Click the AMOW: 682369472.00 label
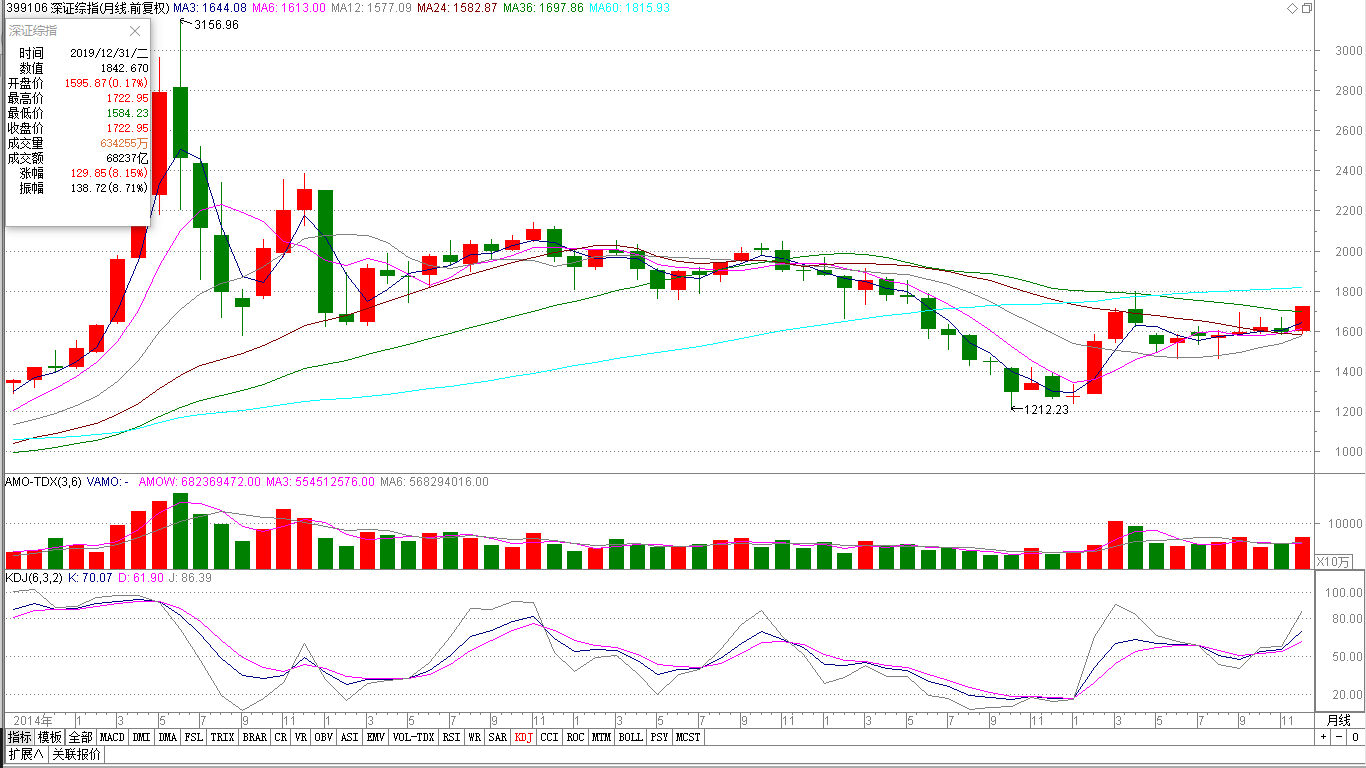Image resolution: width=1366 pixels, height=768 pixels. (x=199, y=482)
